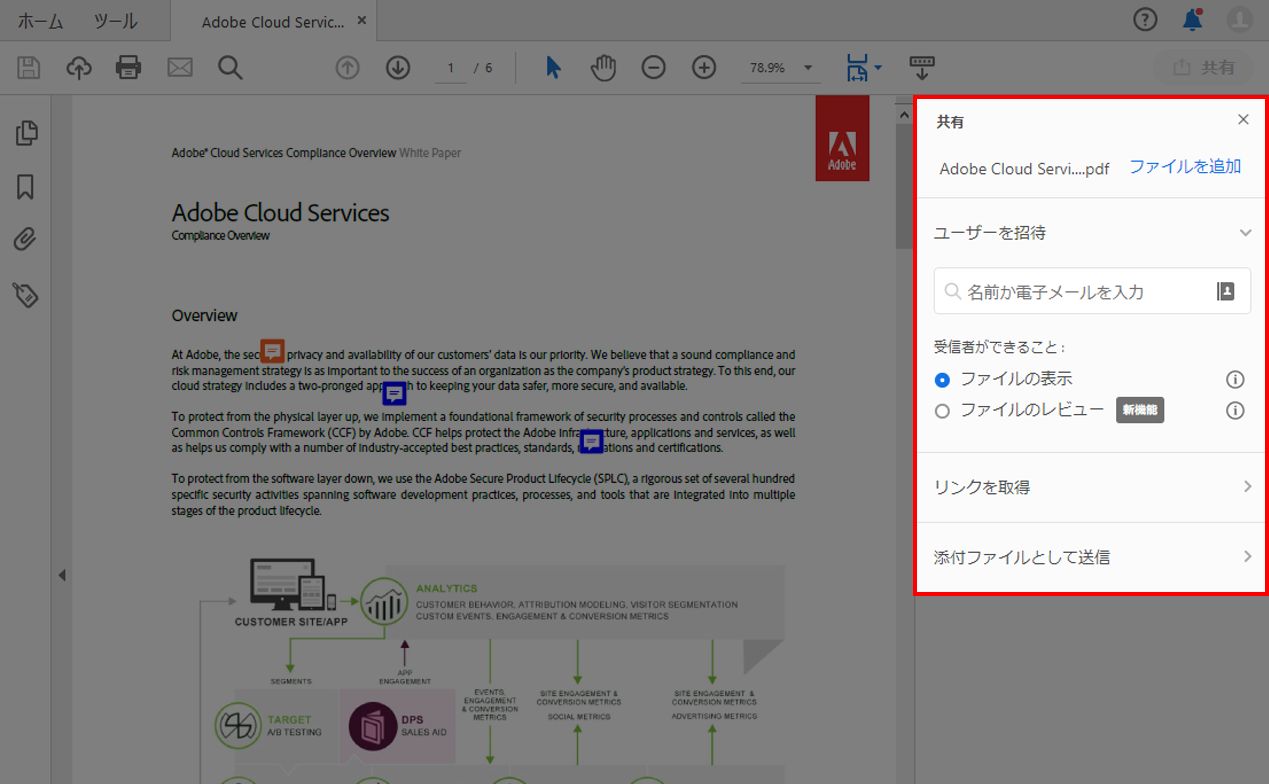1269x784 pixels.
Task: Click the ファイルを追加 link
Action: pyautogui.click(x=1184, y=167)
